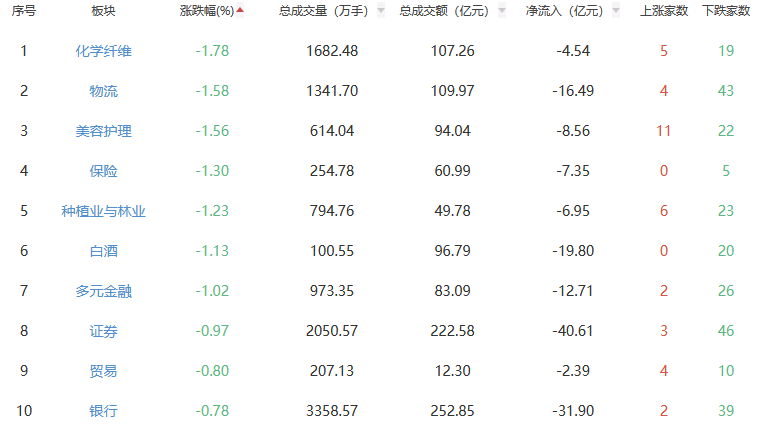Click the sort arrow next to 净流入（亿元）
The image size is (759, 426).
pyautogui.click(x=616, y=11)
